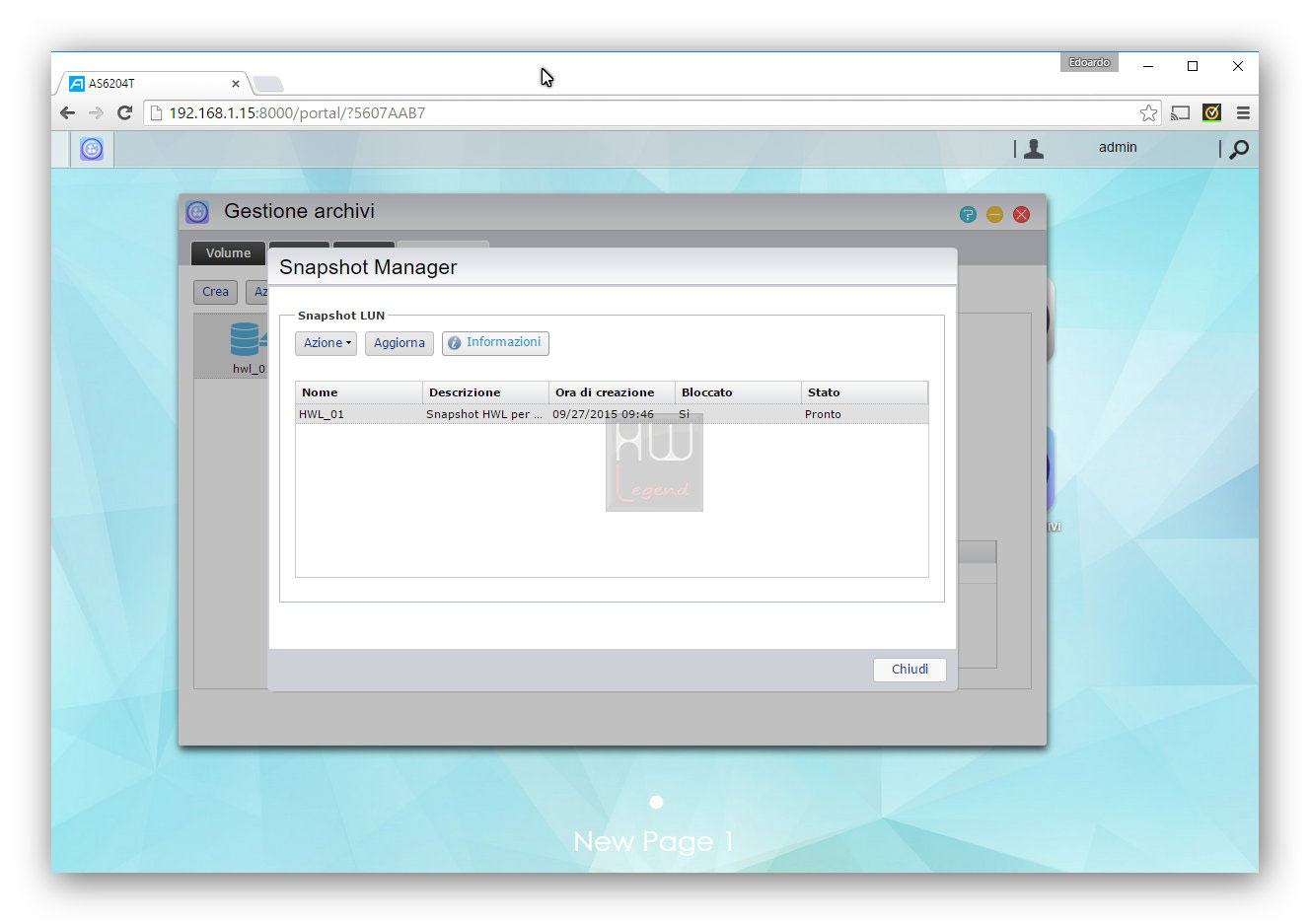Sort by Bloccato column header
This screenshot has width=1310, height=924.
click(x=738, y=392)
